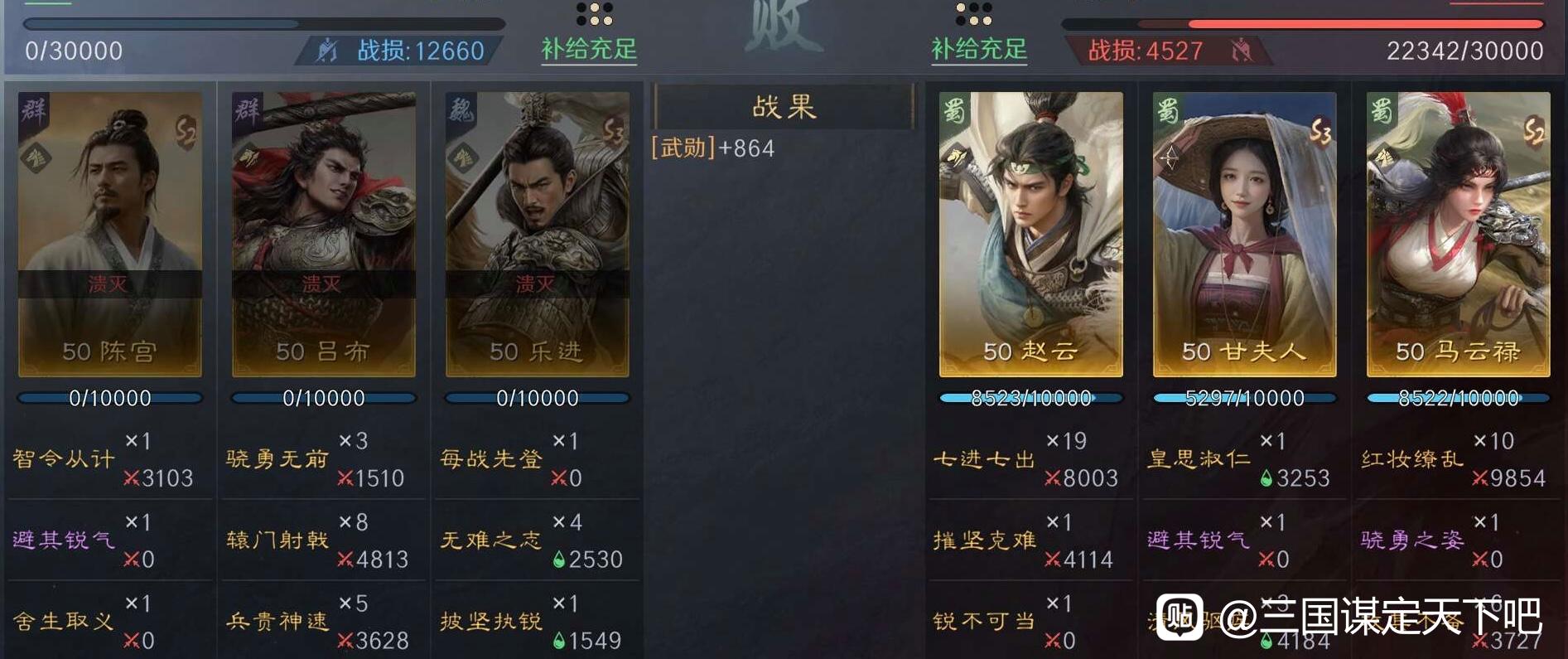
Task: Click the right six-dot formation icon
Action: click(973, 13)
